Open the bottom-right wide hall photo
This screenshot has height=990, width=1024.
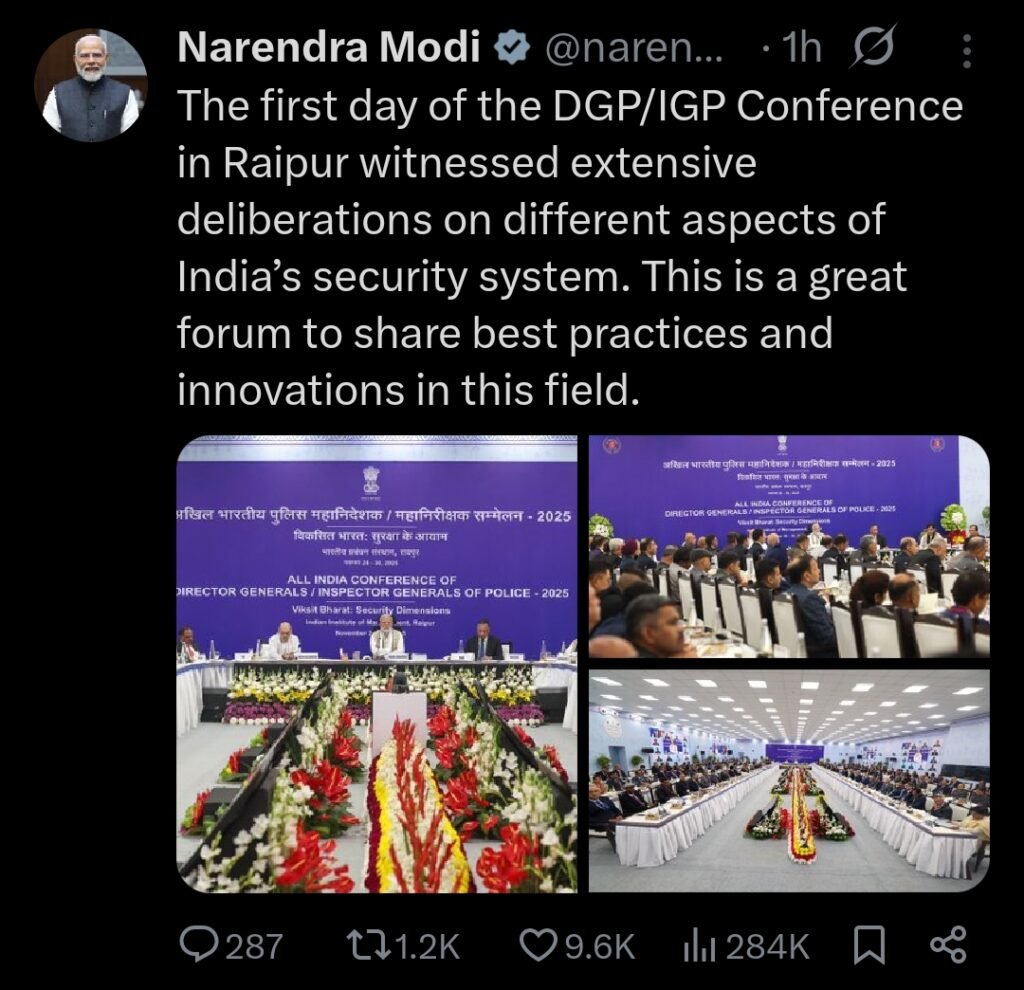(789, 780)
